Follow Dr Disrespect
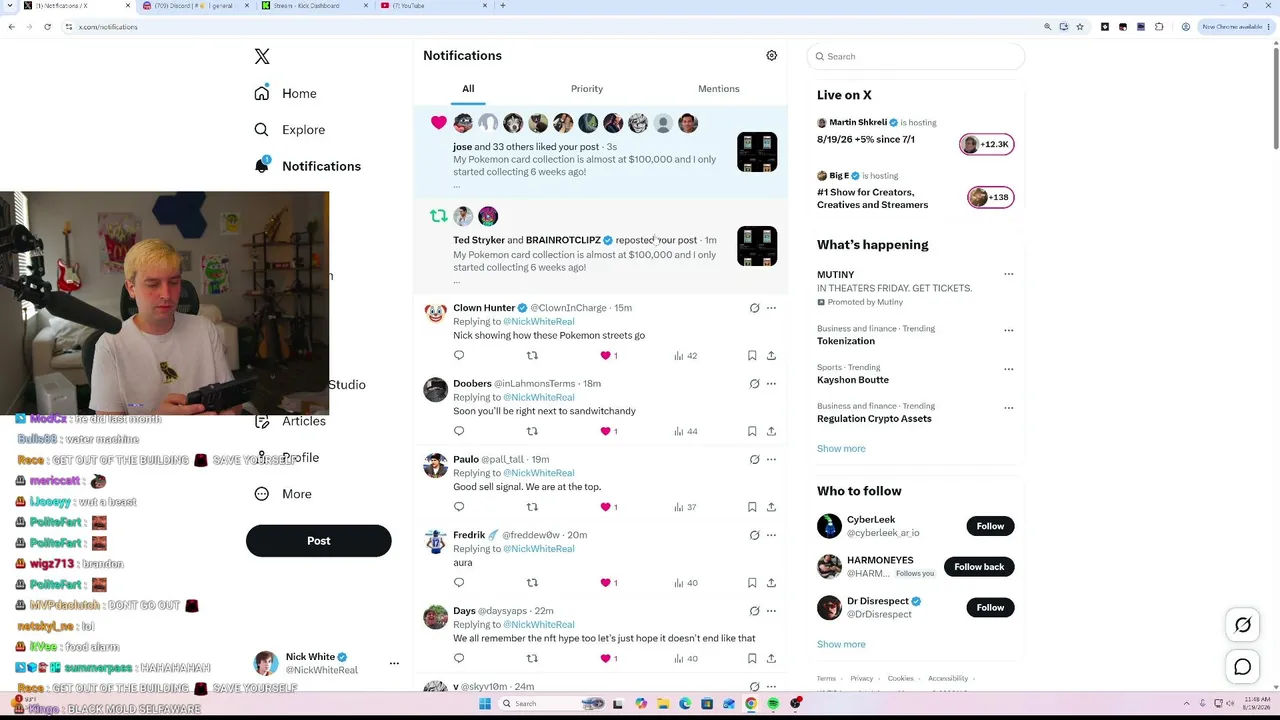This screenshot has height=720, width=1280. (x=990, y=607)
